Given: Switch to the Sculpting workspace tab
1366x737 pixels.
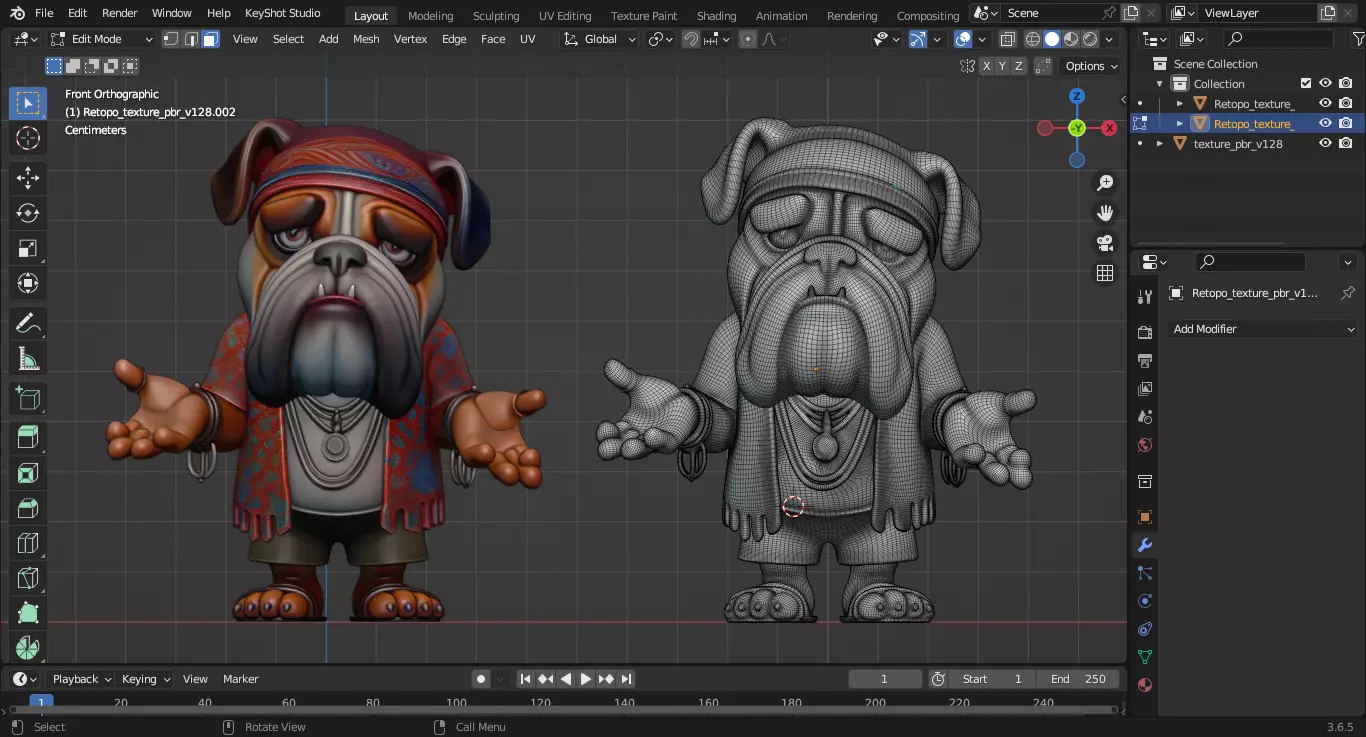Looking at the screenshot, I should 496,16.
